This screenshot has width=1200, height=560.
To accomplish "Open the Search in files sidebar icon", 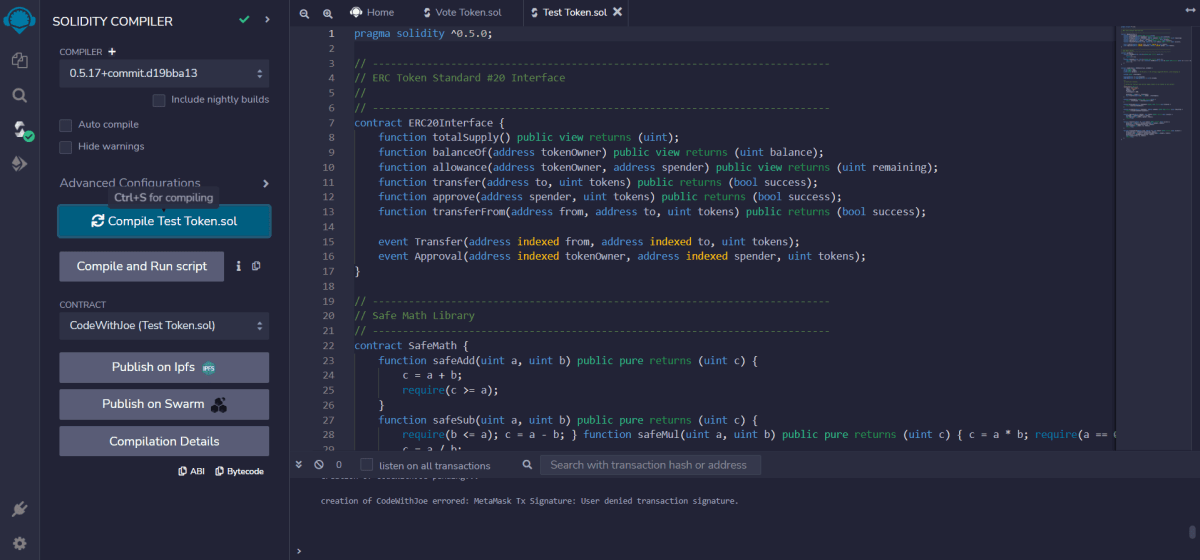I will tap(19, 96).
